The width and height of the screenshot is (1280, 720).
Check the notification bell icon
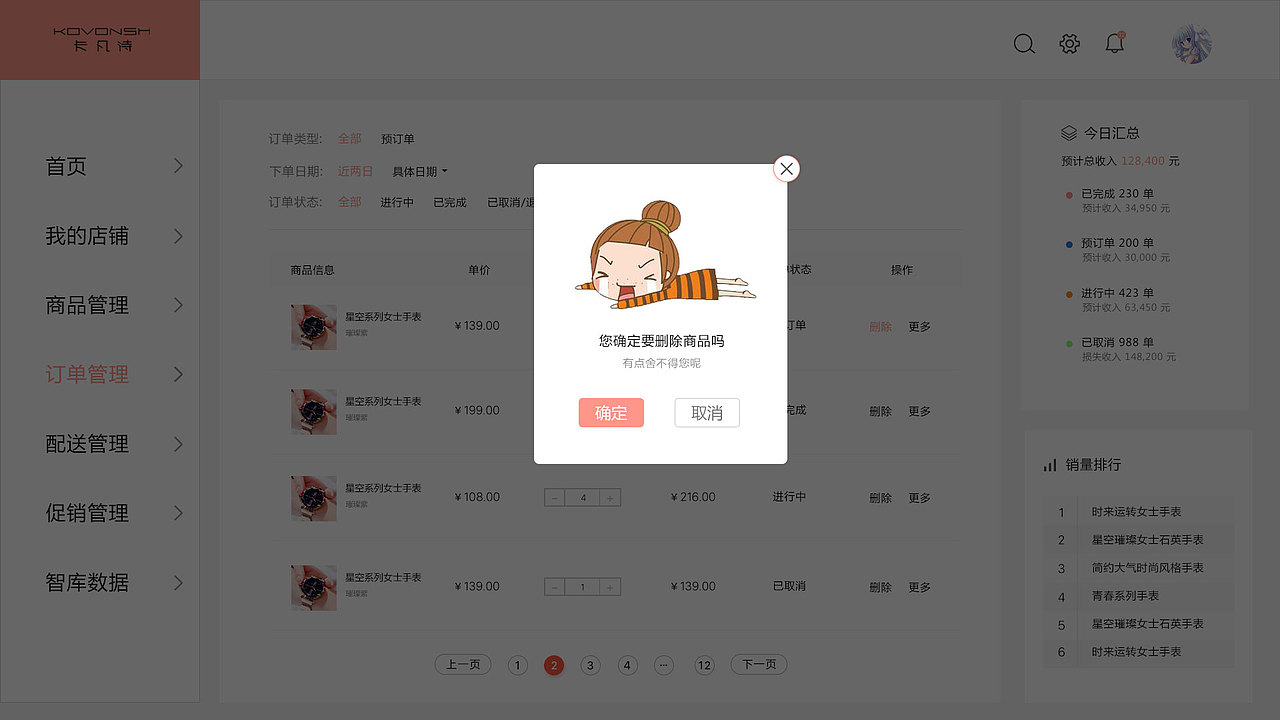point(1113,44)
